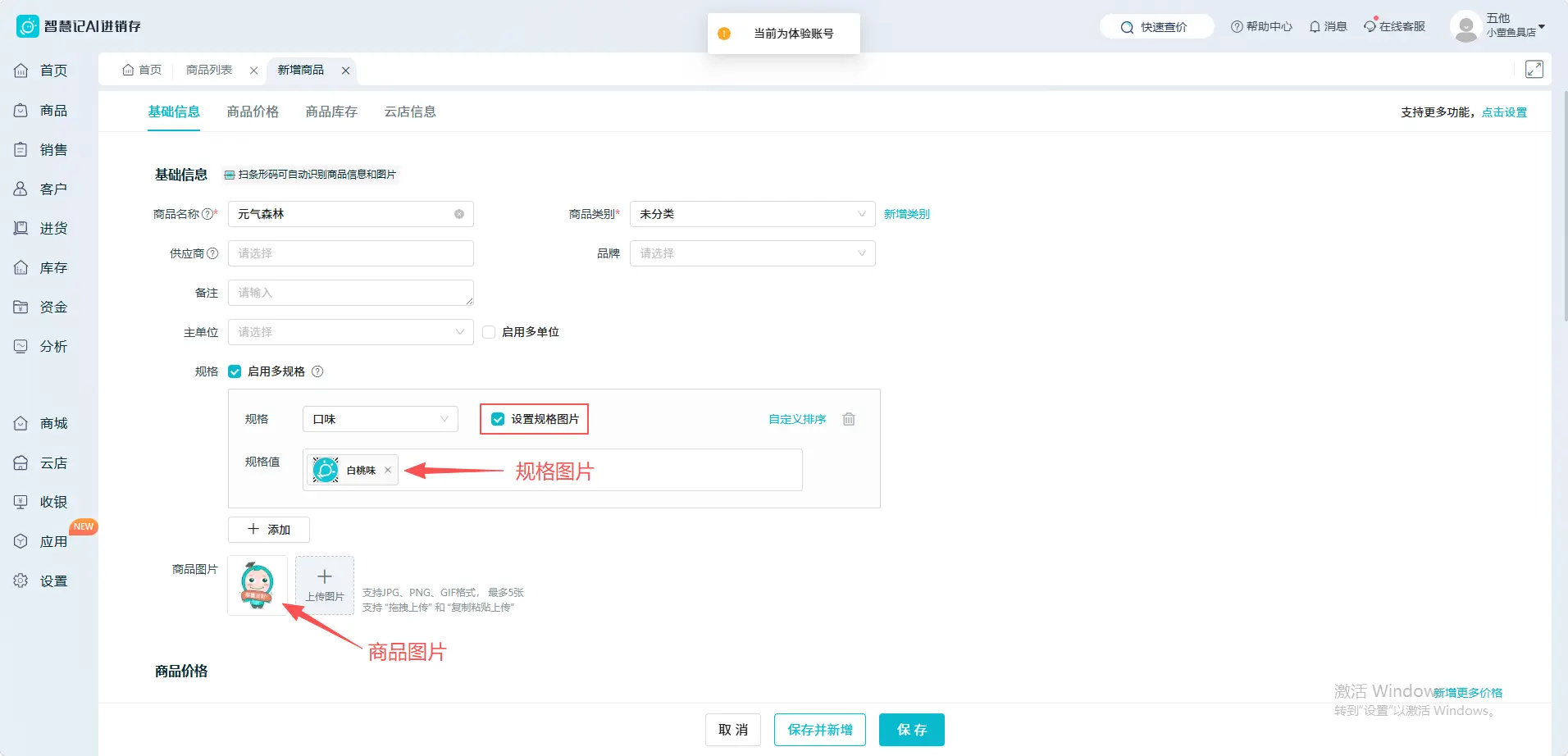Click the 保存 button
Screen dimensions: 1568x756
coord(911,730)
